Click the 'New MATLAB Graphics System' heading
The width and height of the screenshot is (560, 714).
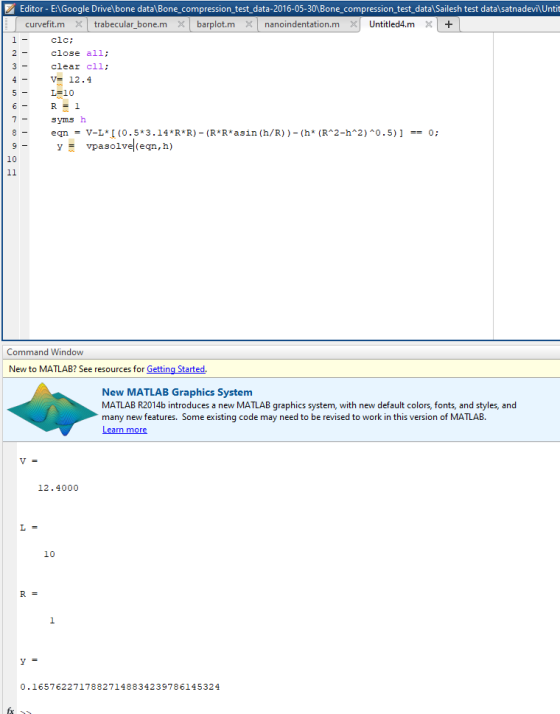(177, 392)
